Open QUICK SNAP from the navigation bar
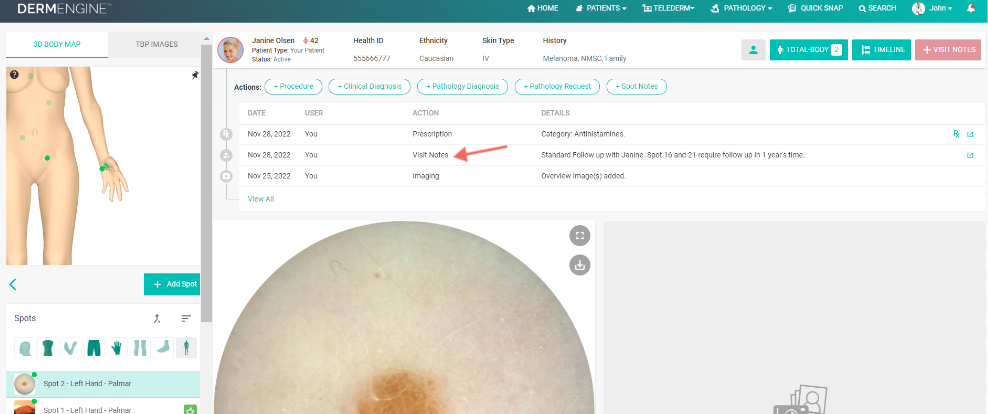 pyautogui.click(x=816, y=8)
